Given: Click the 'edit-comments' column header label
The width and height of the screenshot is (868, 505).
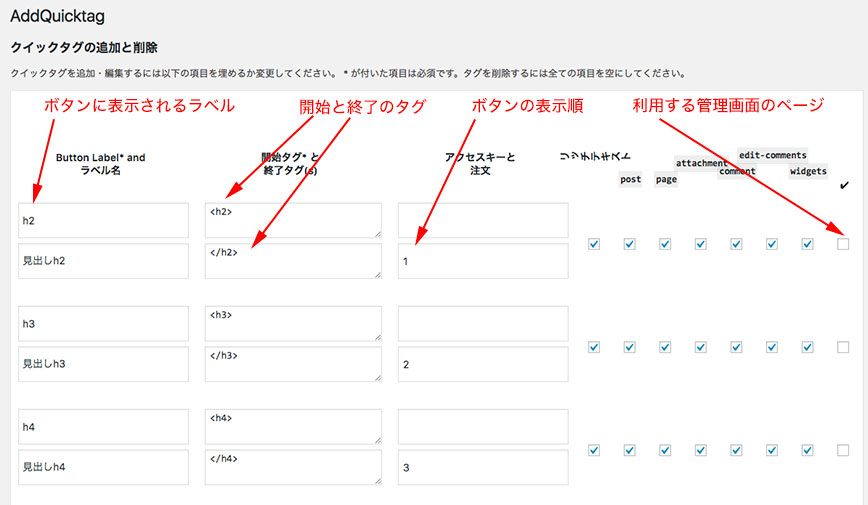Looking at the screenshot, I should pos(773,155).
